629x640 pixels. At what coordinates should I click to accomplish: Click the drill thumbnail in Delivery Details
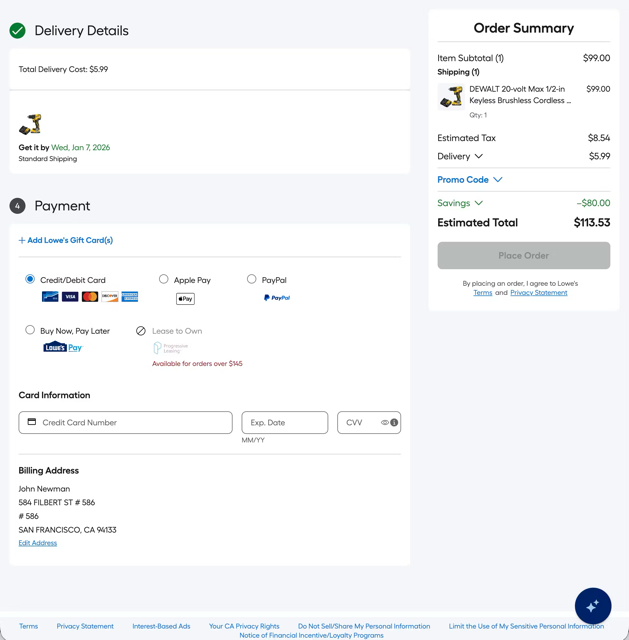tap(30, 124)
